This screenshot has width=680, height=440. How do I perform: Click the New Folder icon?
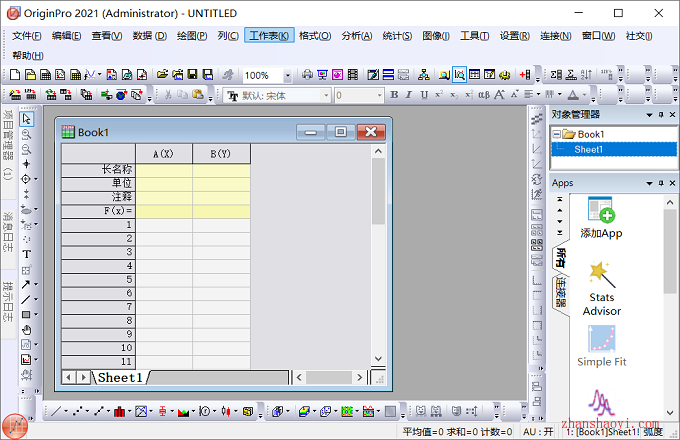[30, 75]
